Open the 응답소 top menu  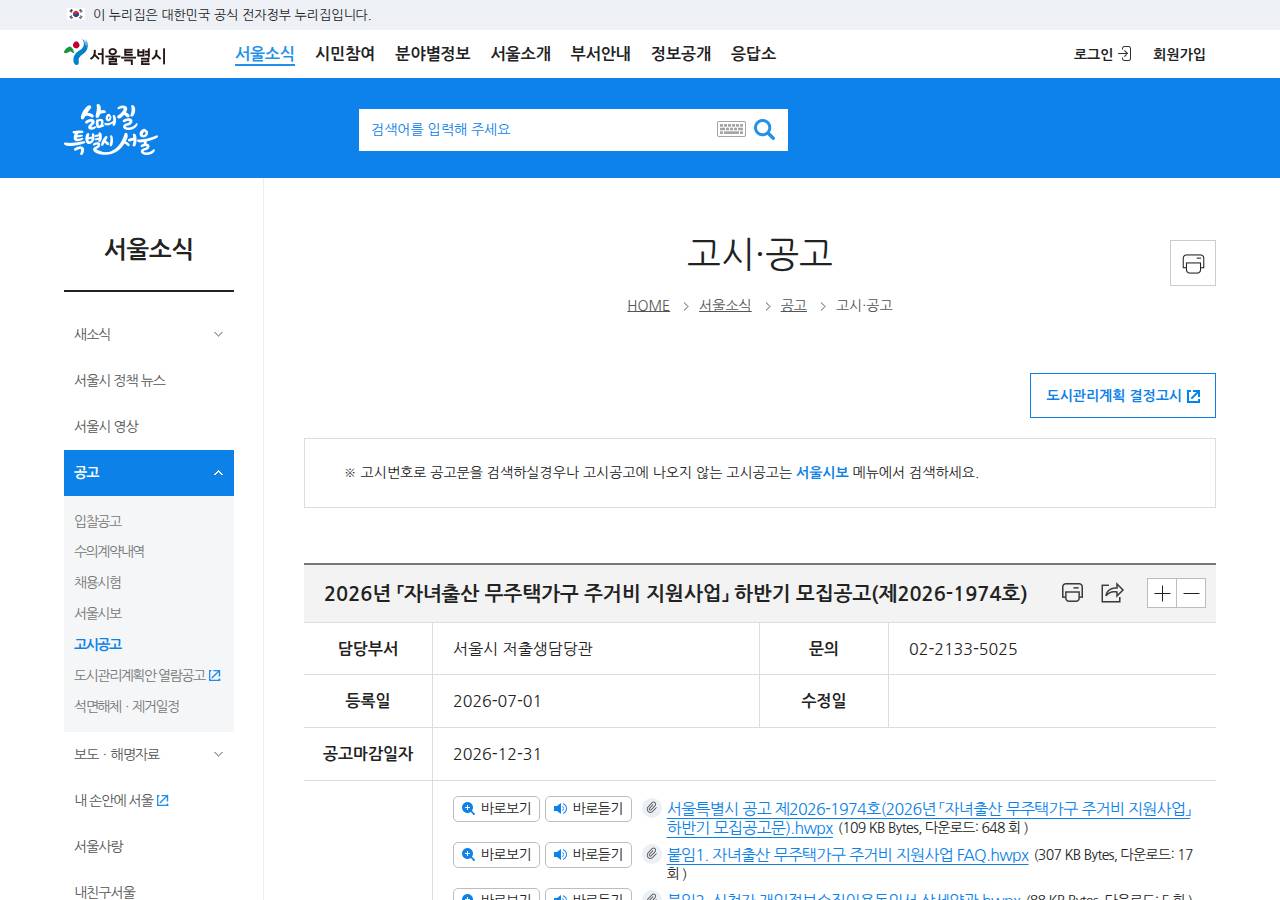click(754, 54)
